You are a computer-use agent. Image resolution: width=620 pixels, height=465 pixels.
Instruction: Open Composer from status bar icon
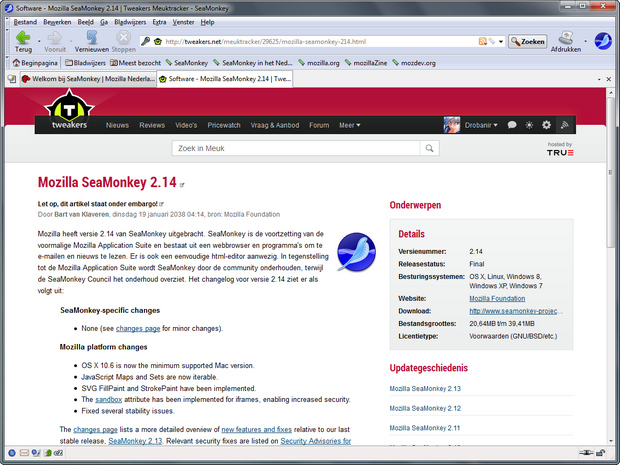coord(36,453)
